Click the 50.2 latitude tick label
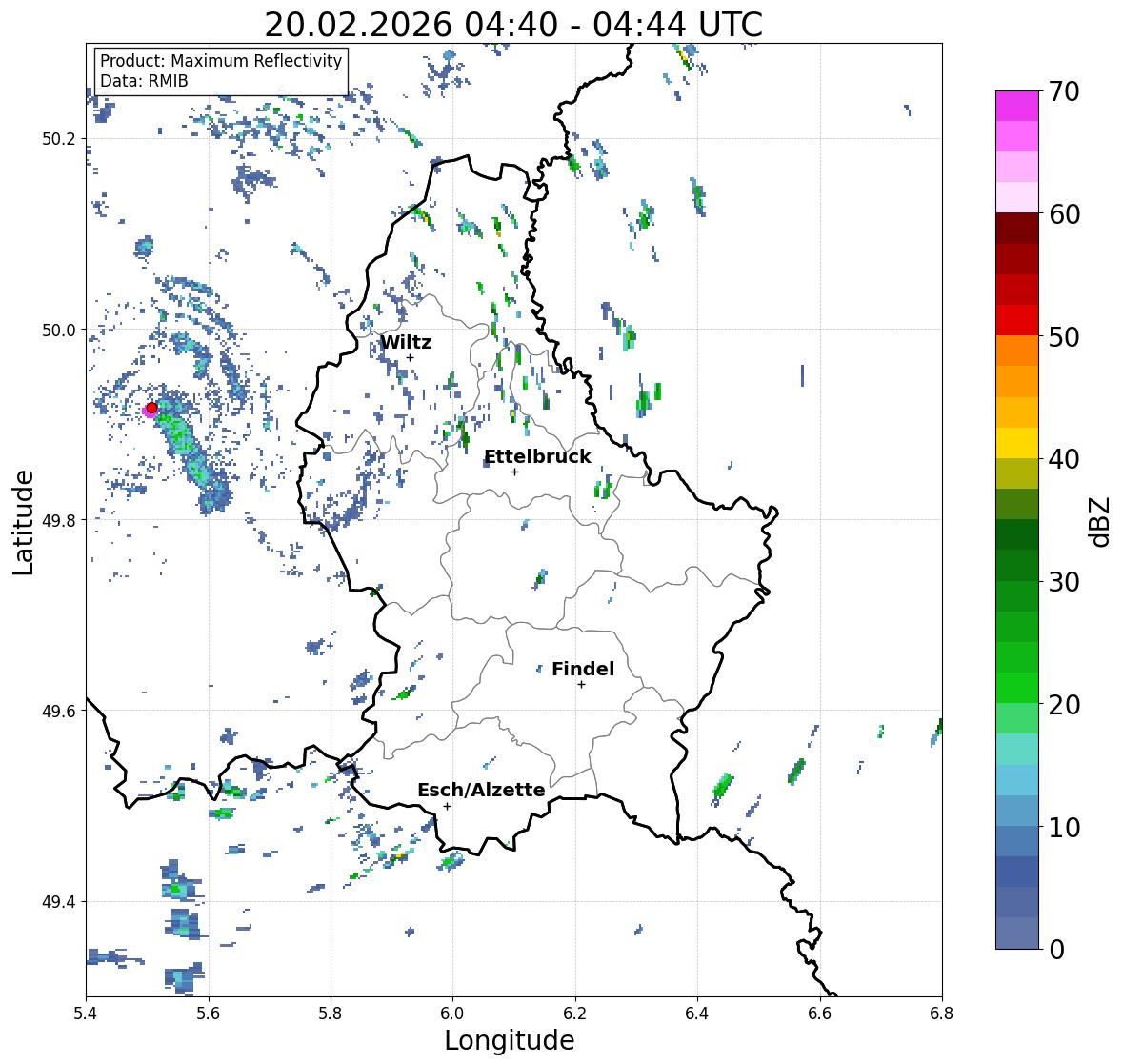 (58, 139)
